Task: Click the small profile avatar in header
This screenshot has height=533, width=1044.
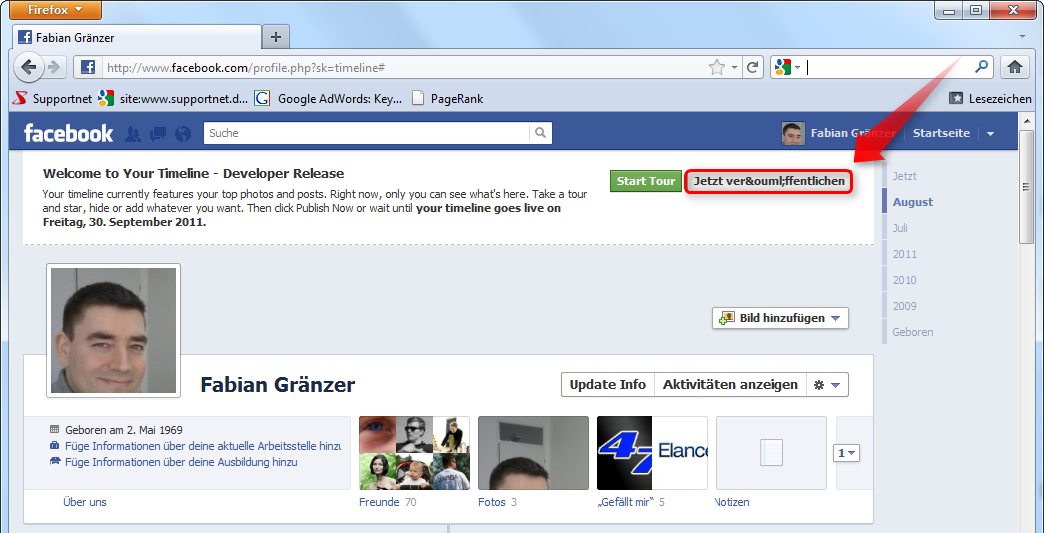Action: click(x=793, y=133)
